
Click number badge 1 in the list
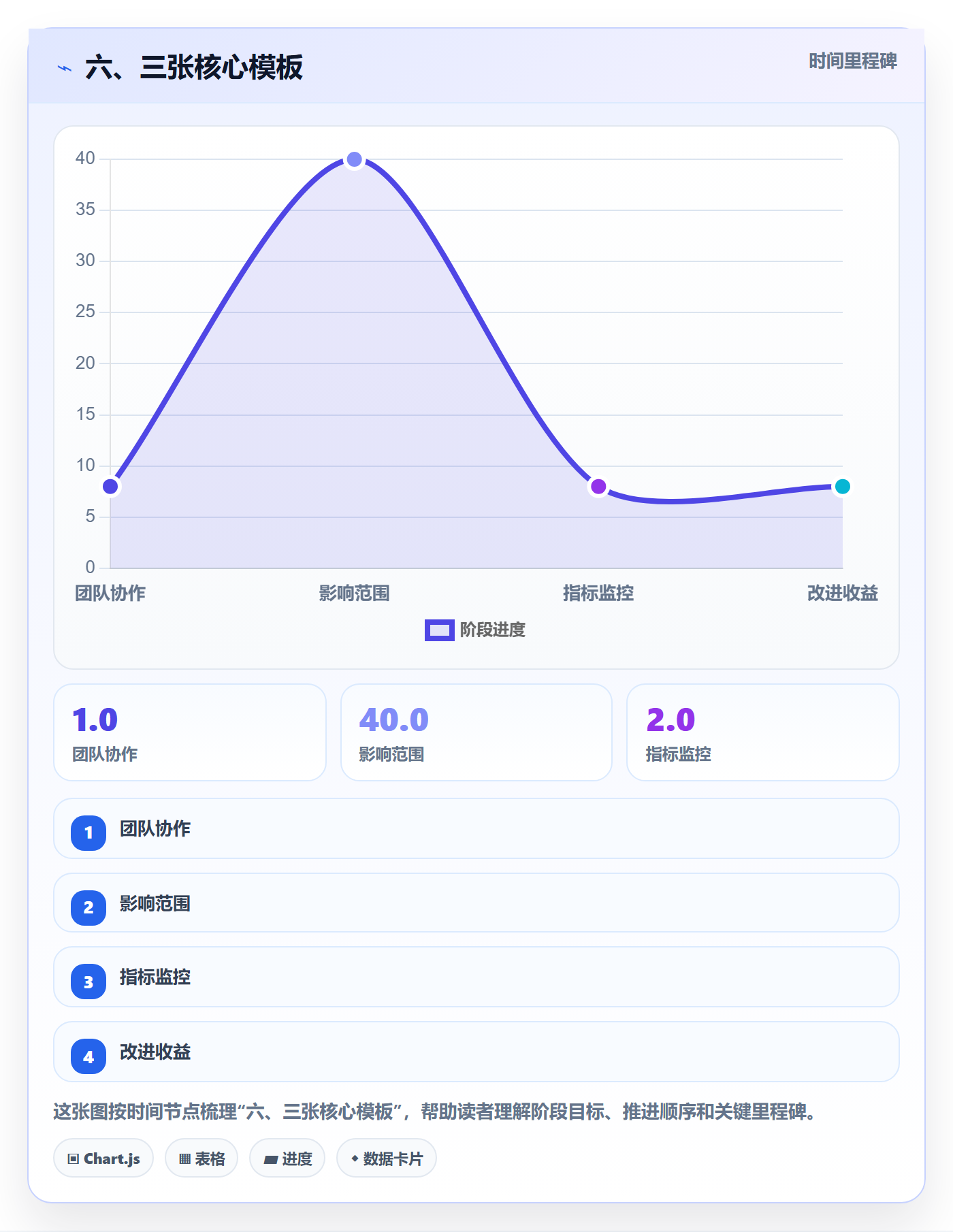88,832
